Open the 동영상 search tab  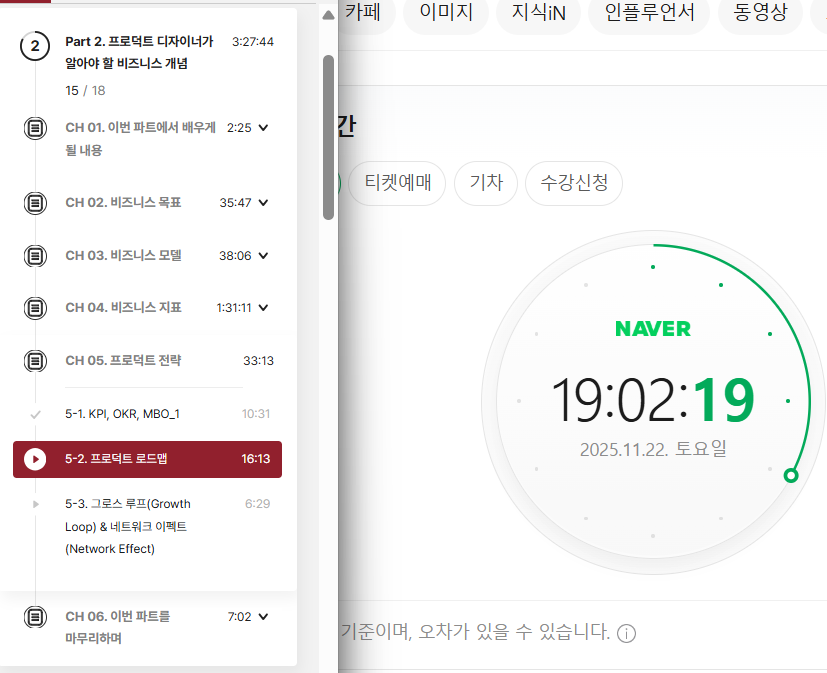[760, 13]
